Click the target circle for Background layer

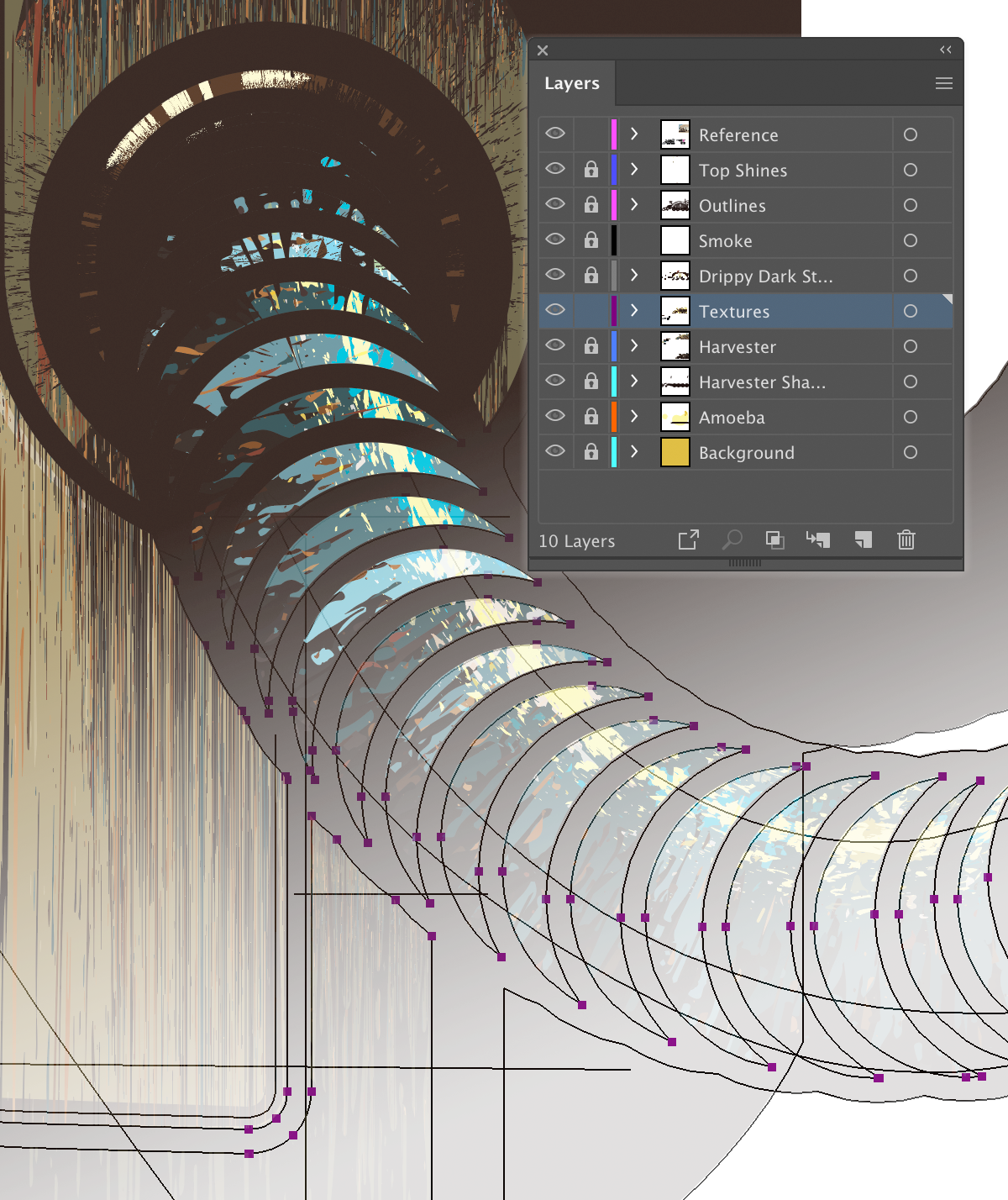[911, 452]
